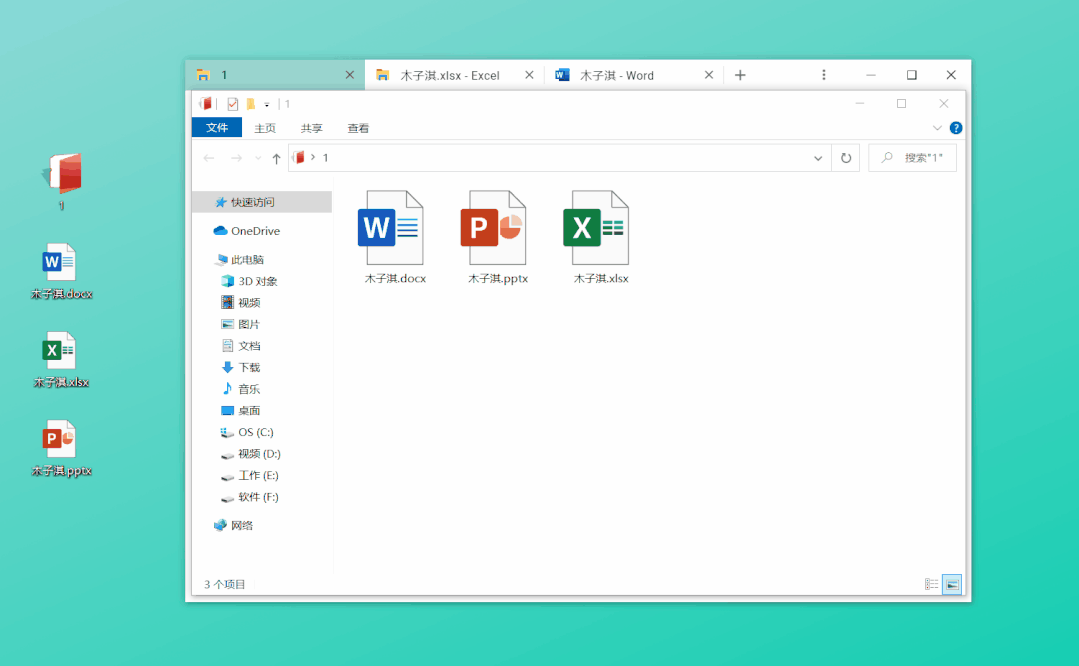The image size is (1079, 666).
Task: Open 桌面 folder in sidebar
Action: (x=240, y=410)
